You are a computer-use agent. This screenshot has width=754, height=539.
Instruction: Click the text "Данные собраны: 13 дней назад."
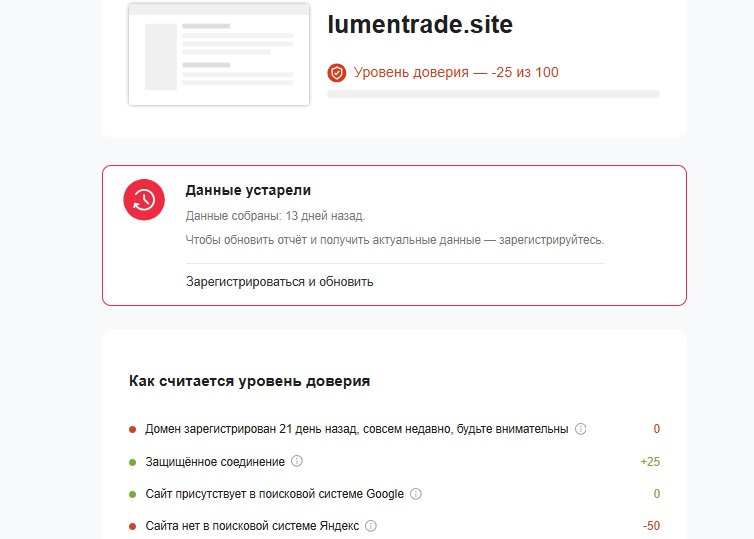275,216
